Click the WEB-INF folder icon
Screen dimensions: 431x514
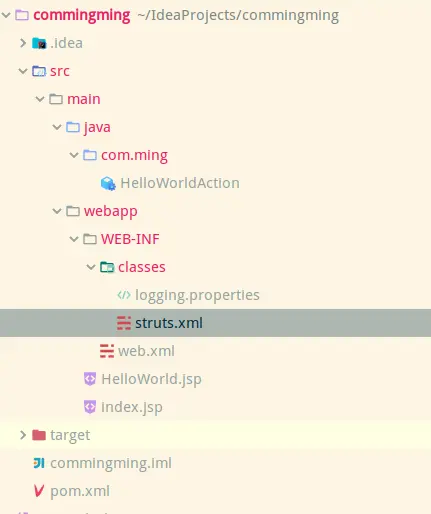[x=90, y=239]
